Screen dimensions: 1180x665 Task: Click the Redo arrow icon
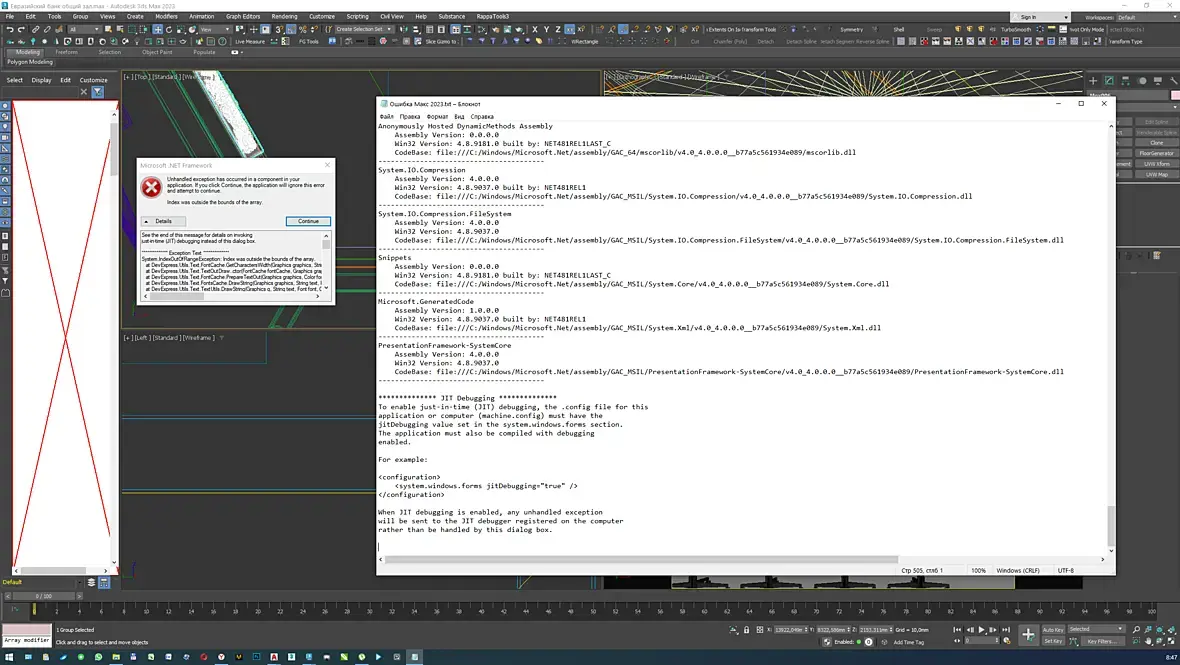click(20, 29)
